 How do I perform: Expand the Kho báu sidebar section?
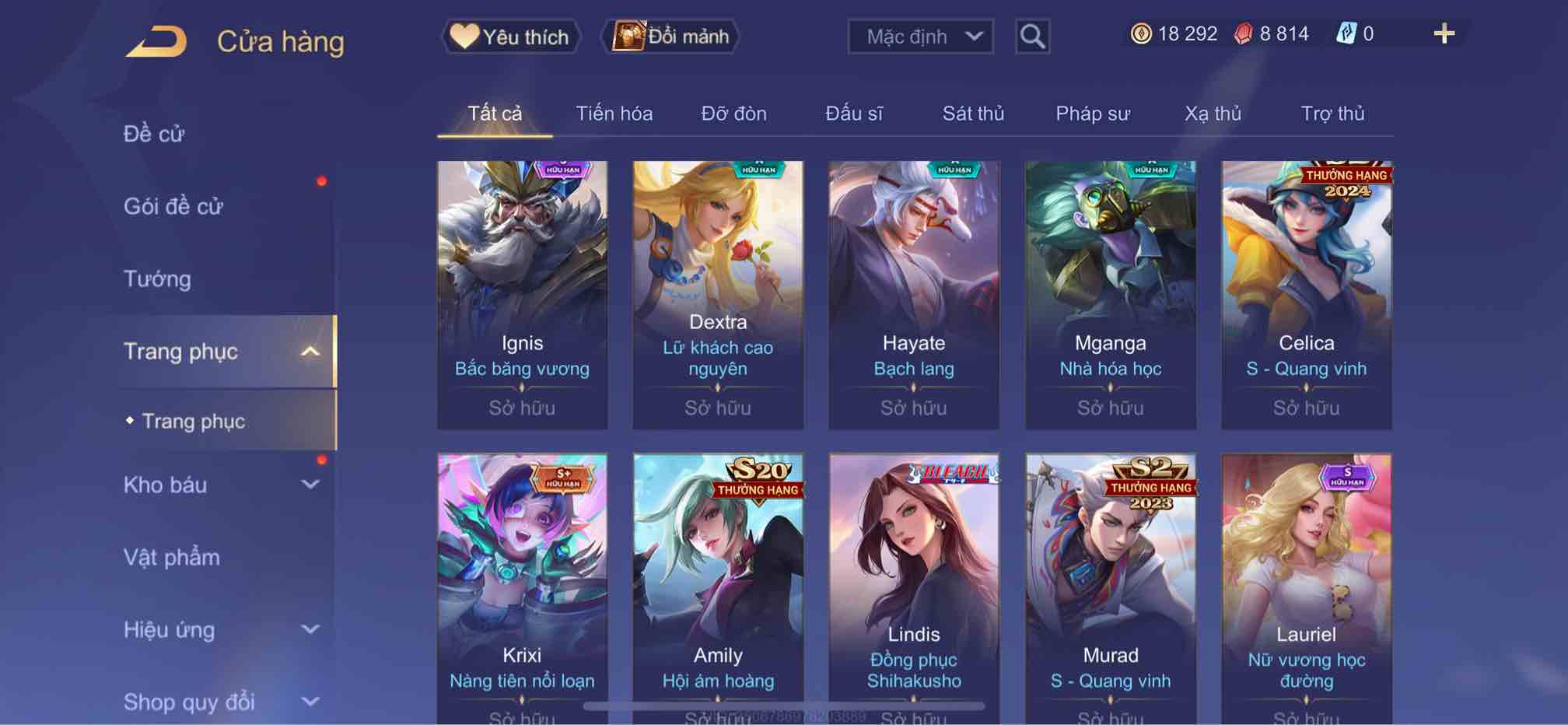(x=310, y=485)
